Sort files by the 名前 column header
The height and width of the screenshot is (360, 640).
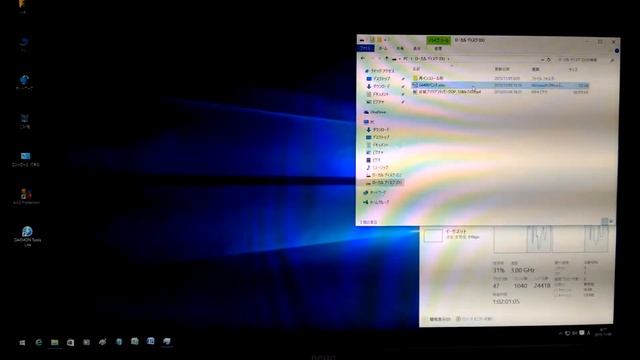coord(416,69)
